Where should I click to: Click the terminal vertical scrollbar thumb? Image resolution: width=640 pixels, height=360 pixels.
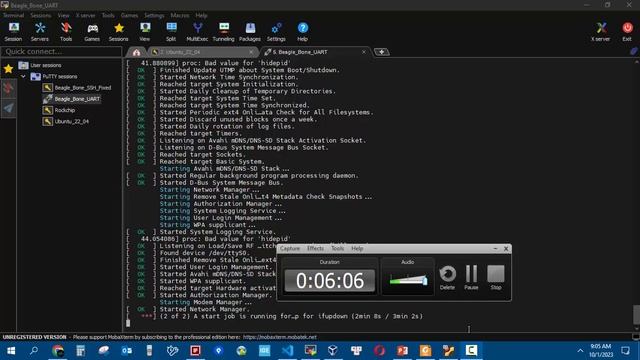636,314
